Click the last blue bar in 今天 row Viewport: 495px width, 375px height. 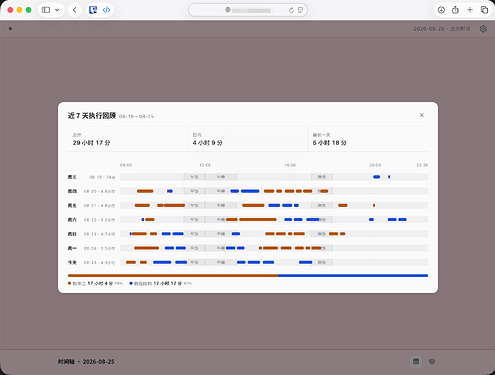[x=305, y=262]
